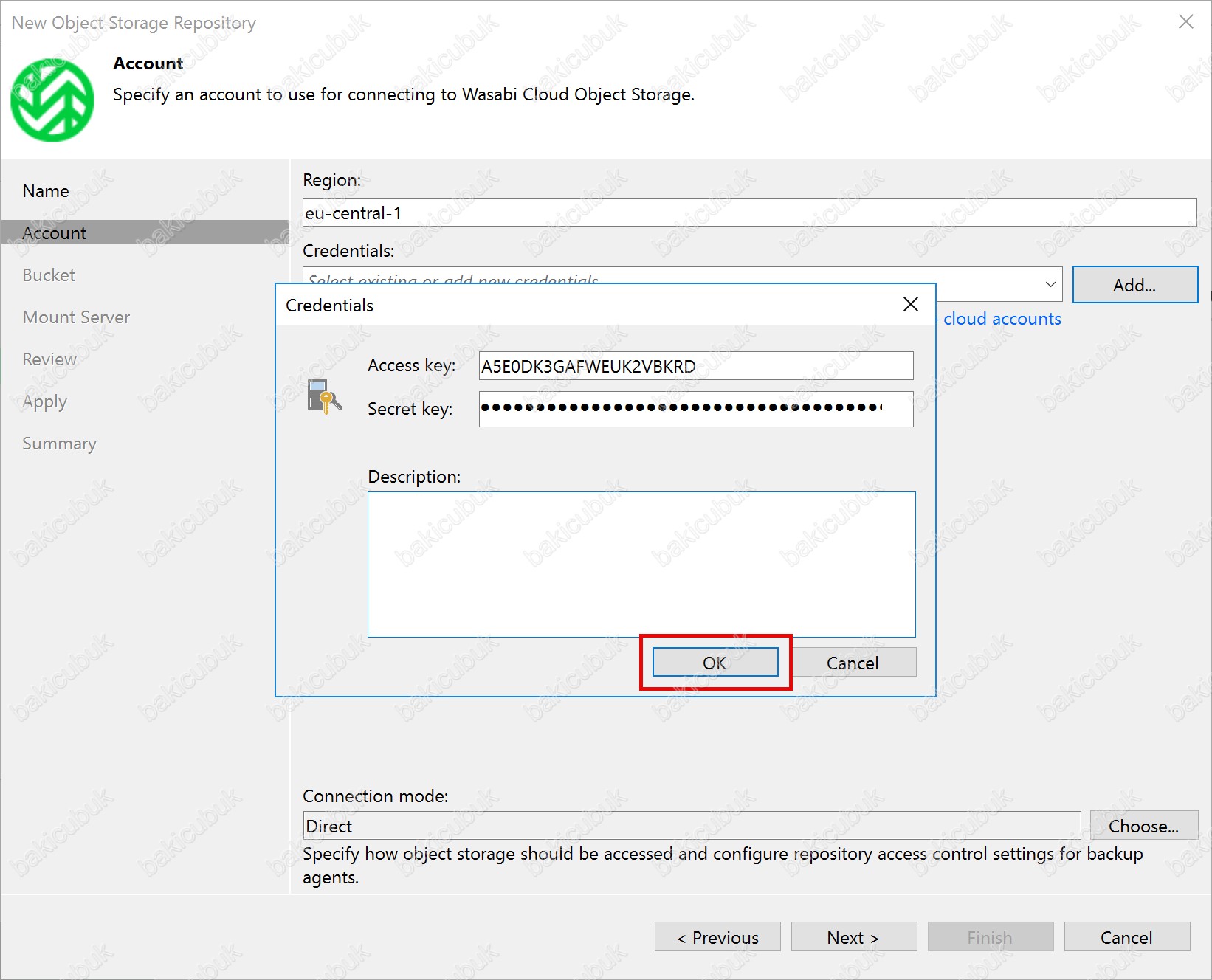Click the credentials key icon

[x=324, y=397]
